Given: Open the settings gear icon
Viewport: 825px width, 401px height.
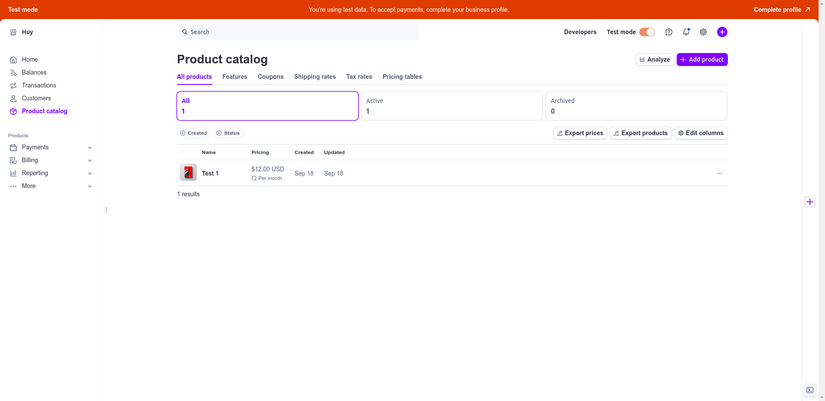Looking at the screenshot, I should (703, 32).
